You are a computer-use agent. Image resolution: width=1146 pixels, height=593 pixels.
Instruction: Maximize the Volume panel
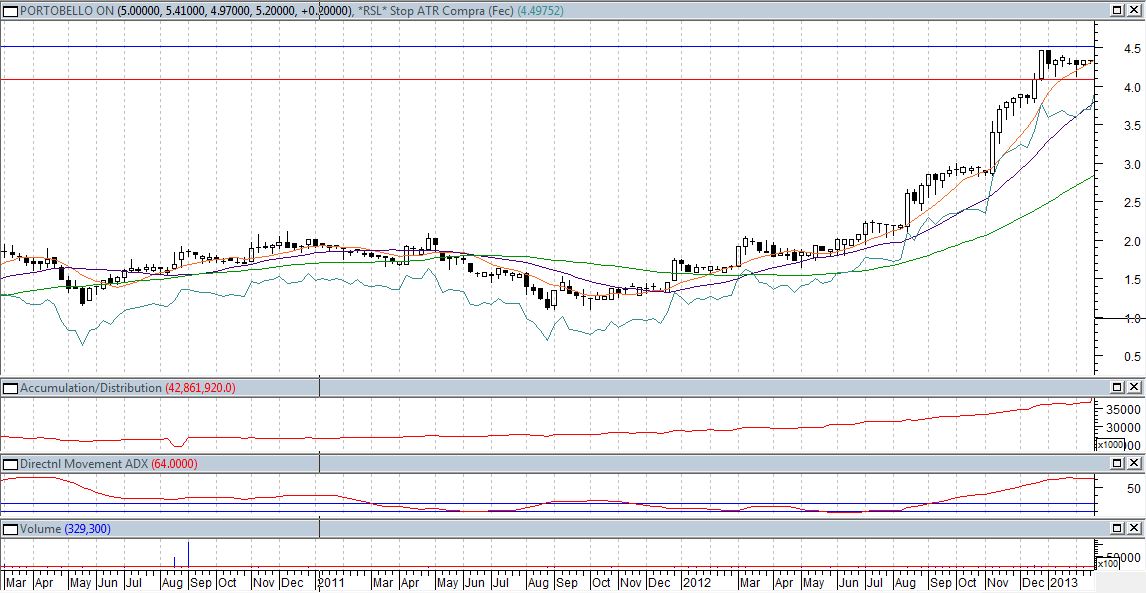pos(1117,527)
